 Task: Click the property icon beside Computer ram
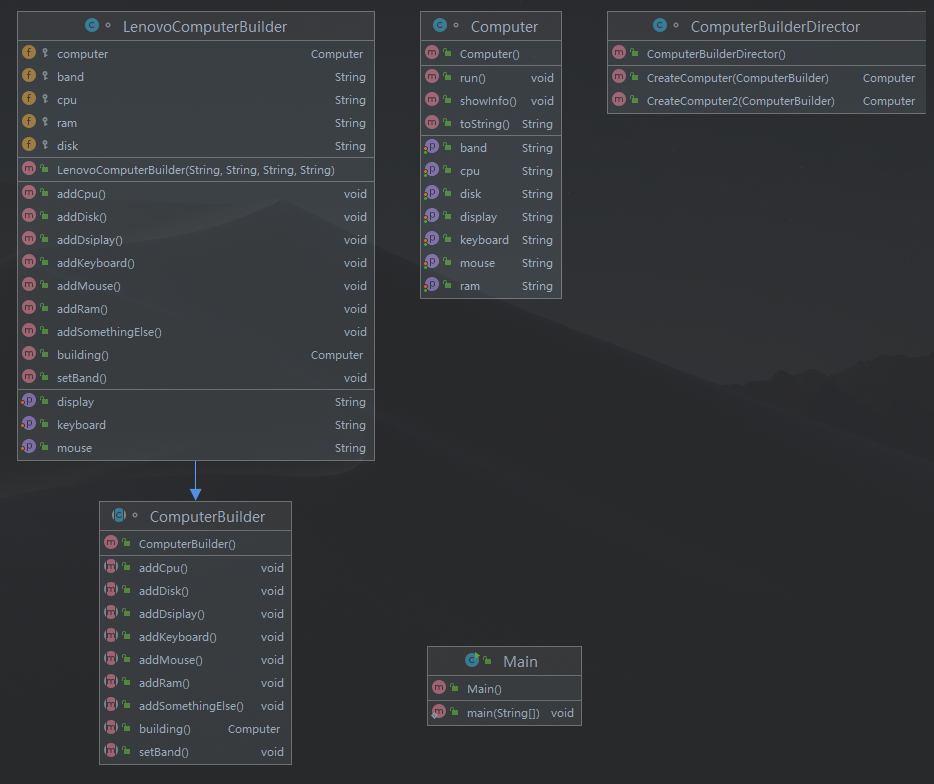pyautogui.click(x=432, y=285)
